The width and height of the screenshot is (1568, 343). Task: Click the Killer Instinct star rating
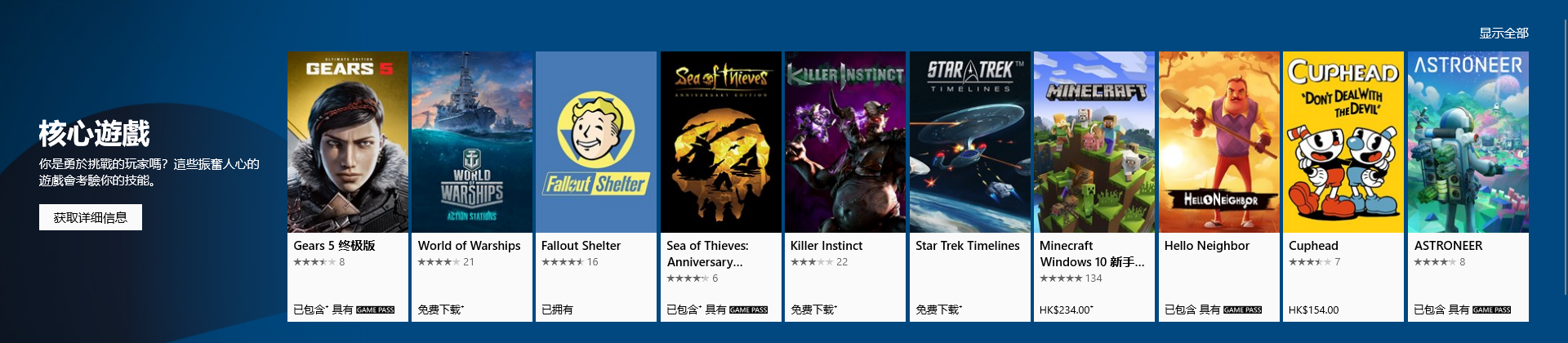[x=812, y=262]
